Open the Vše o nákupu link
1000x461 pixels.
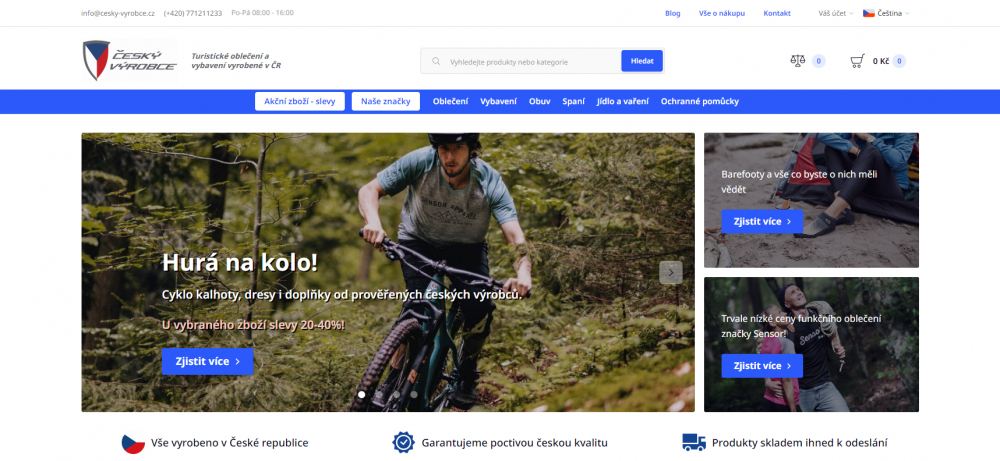click(721, 13)
